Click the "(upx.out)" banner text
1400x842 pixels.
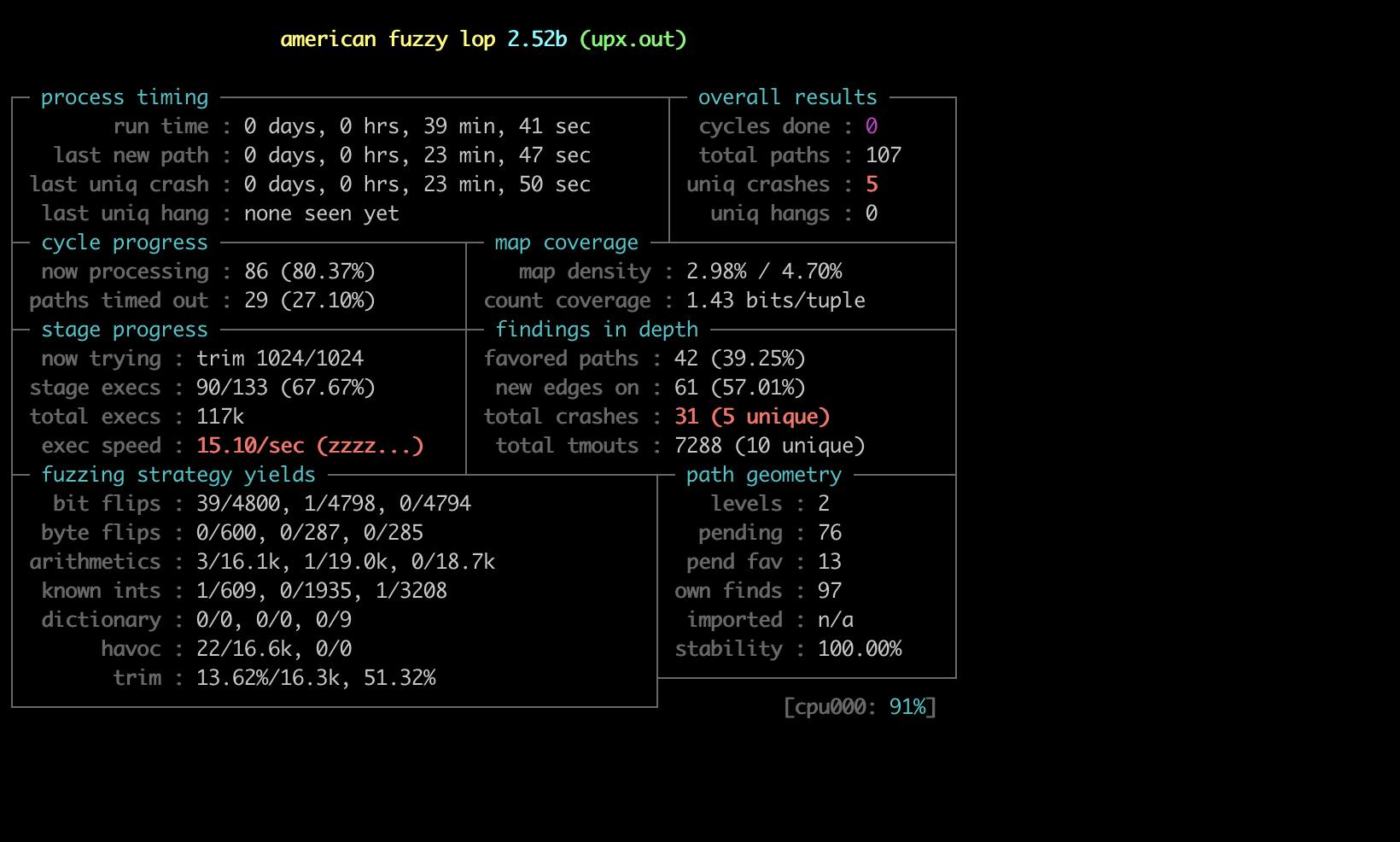(x=633, y=39)
